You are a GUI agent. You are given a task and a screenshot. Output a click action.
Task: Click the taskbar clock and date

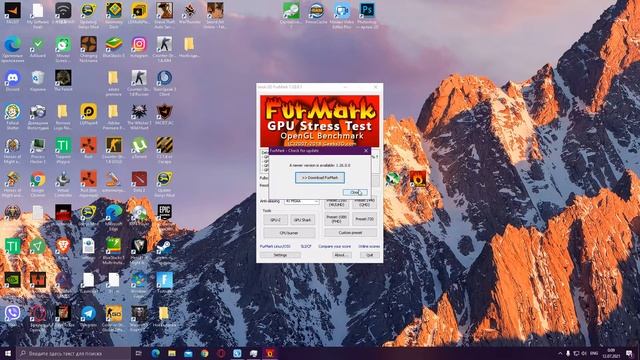(611, 353)
